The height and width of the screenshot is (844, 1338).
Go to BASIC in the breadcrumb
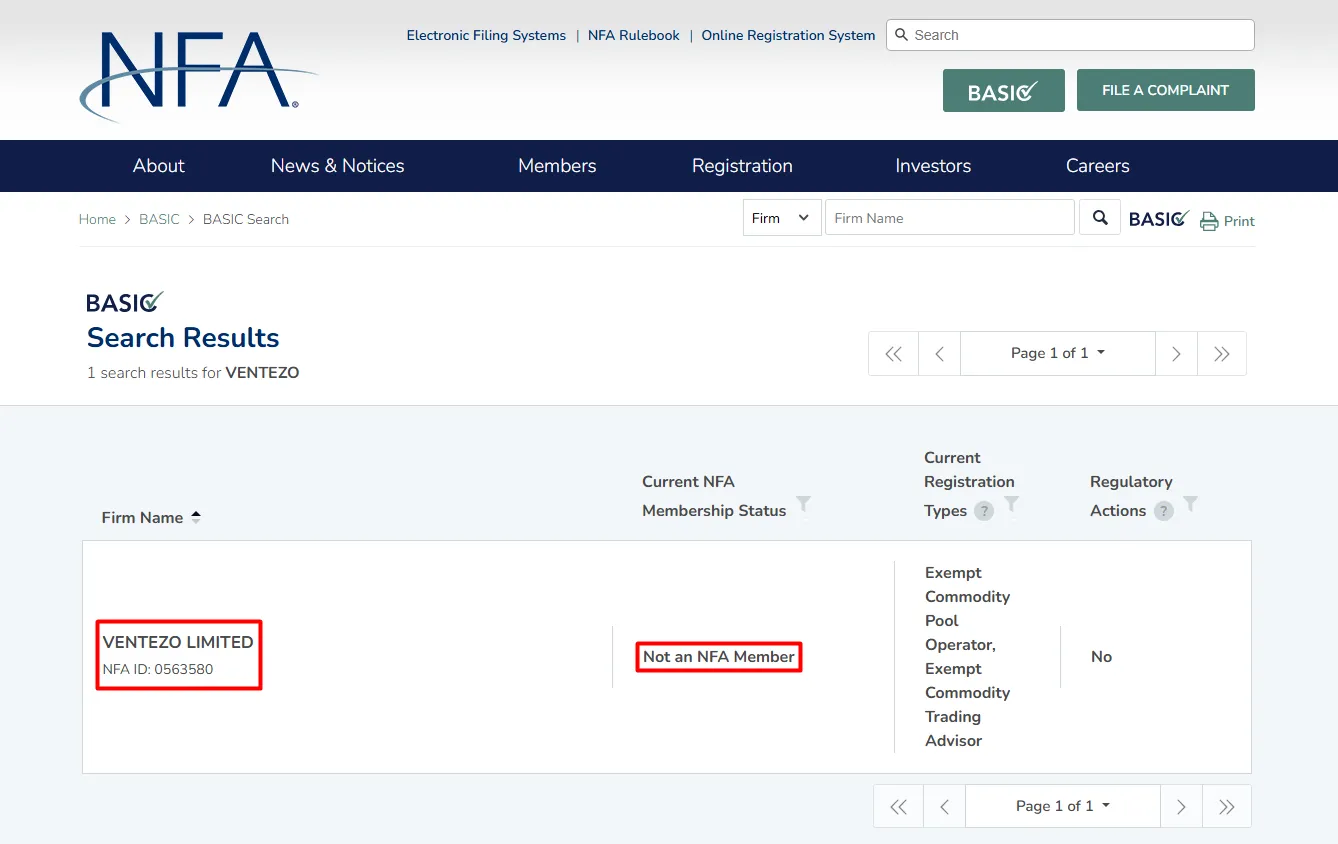pyautogui.click(x=159, y=219)
